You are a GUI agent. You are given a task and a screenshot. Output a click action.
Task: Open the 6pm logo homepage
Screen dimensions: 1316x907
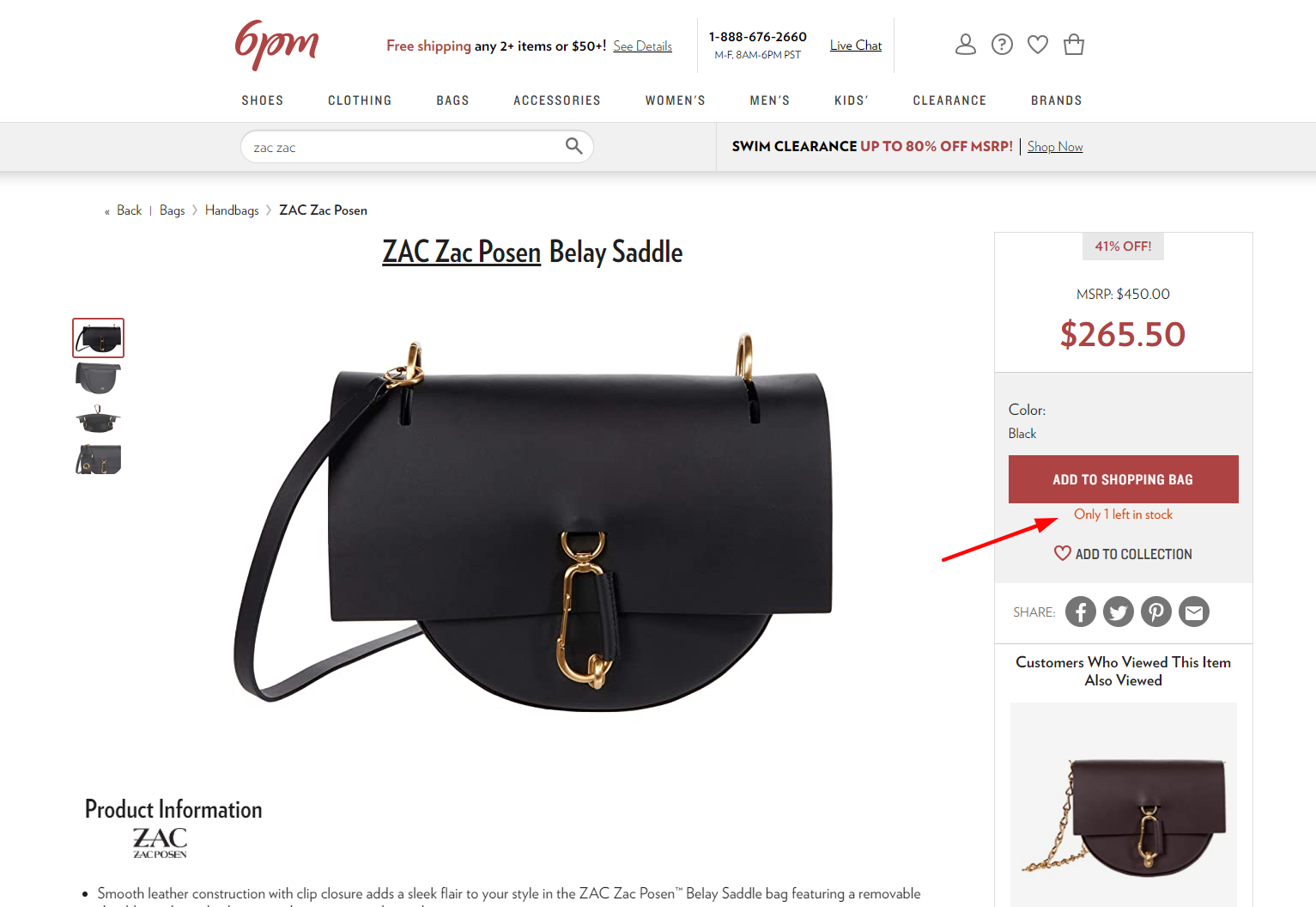pyautogui.click(x=276, y=46)
